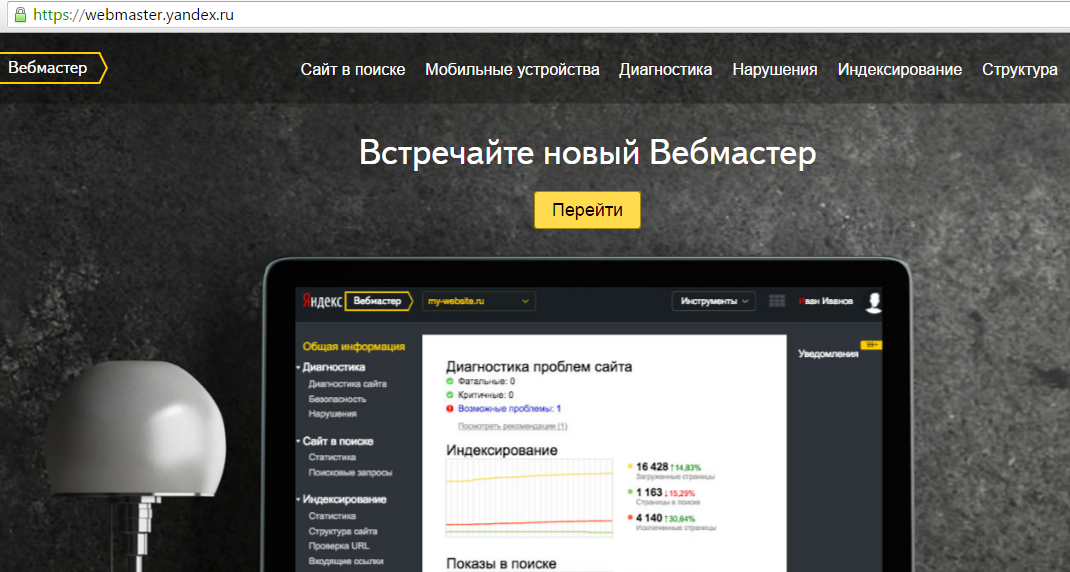This screenshot has width=1070, height=572.
Task: Click the green padlock icon in address bar
Action: click(x=19, y=15)
